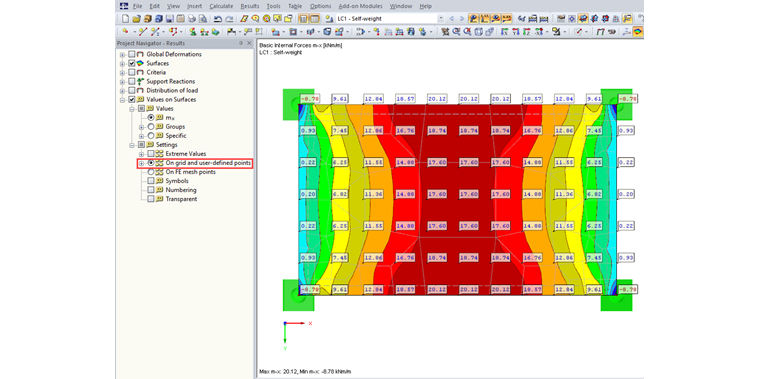
Task: Click the View in Y direction icon
Action: tap(516, 32)
